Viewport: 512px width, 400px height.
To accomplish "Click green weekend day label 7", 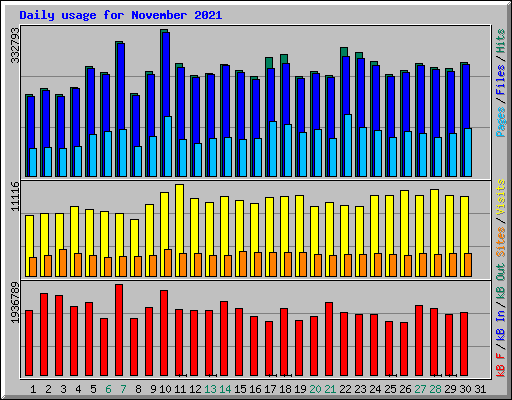I will [123, 389].
